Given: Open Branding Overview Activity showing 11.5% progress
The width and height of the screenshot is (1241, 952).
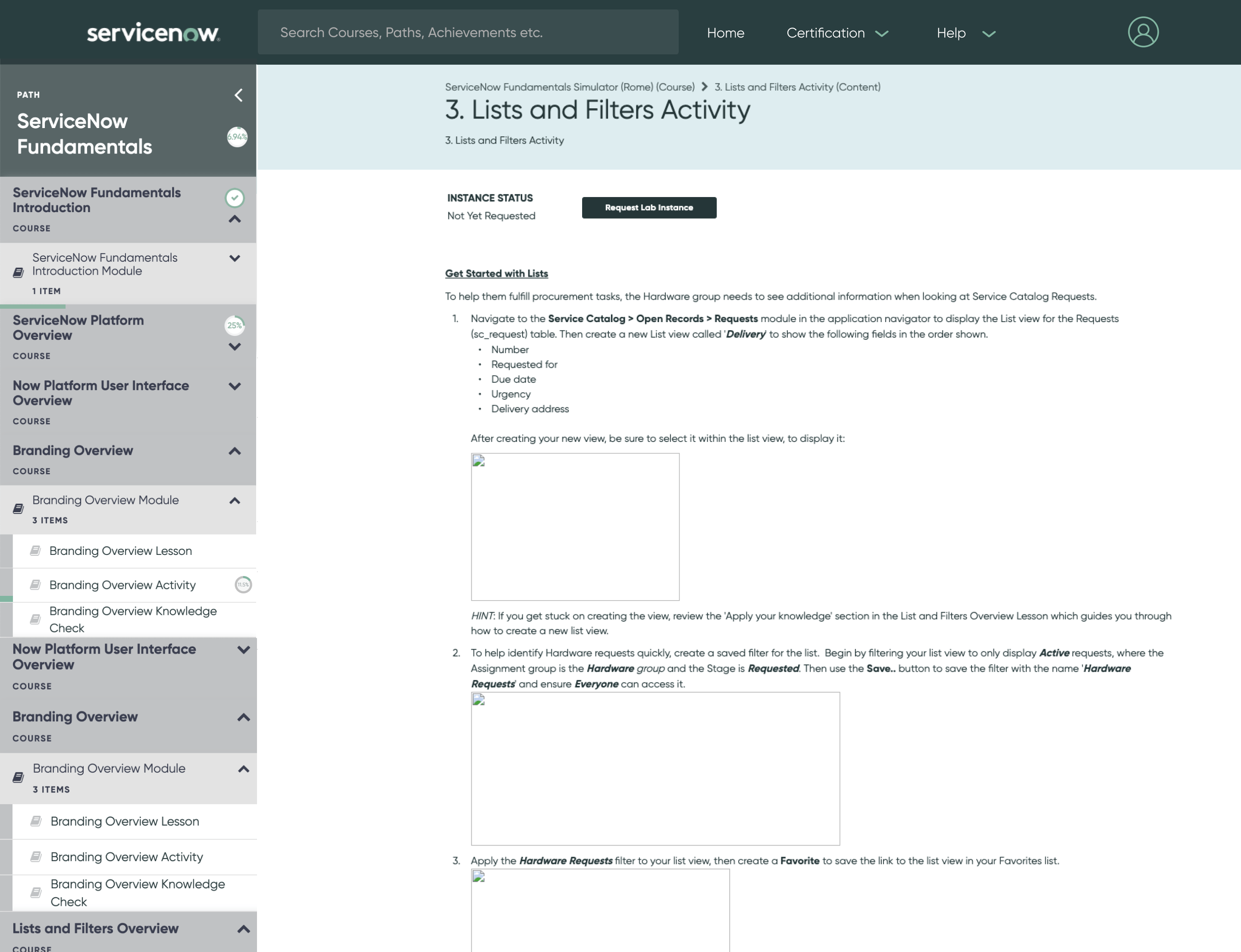Looking at the screenshot, I should 122,585.
